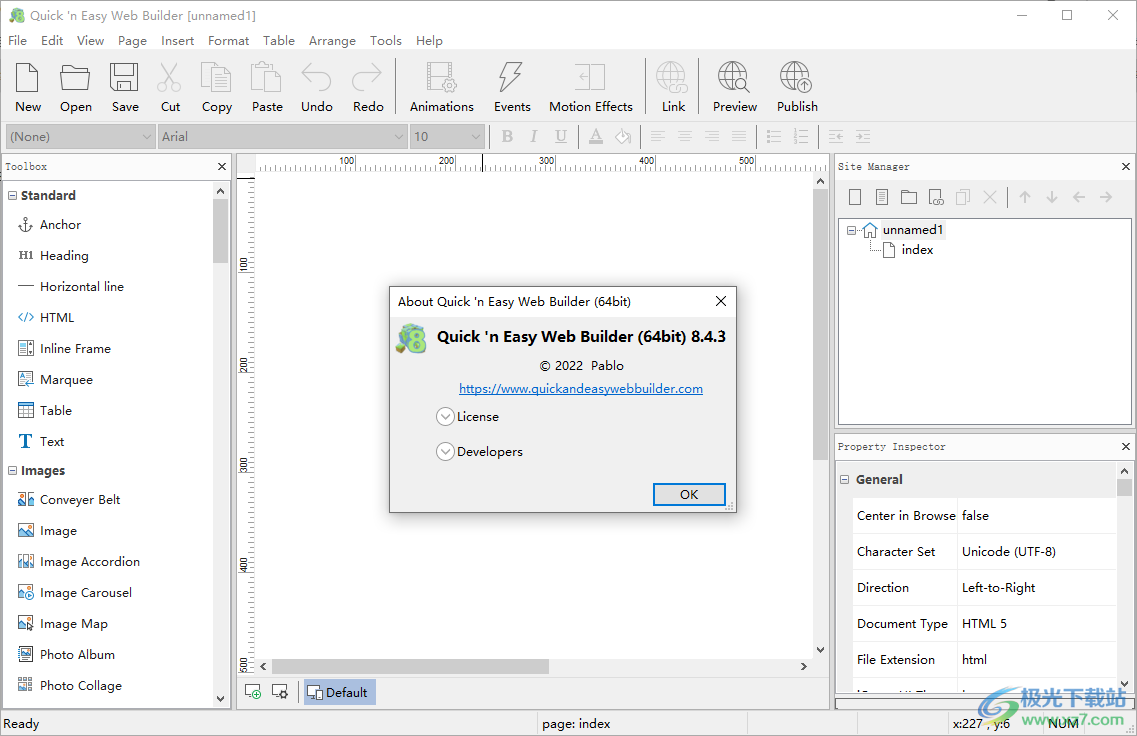Open the Events editor

[x=512, y=86]
